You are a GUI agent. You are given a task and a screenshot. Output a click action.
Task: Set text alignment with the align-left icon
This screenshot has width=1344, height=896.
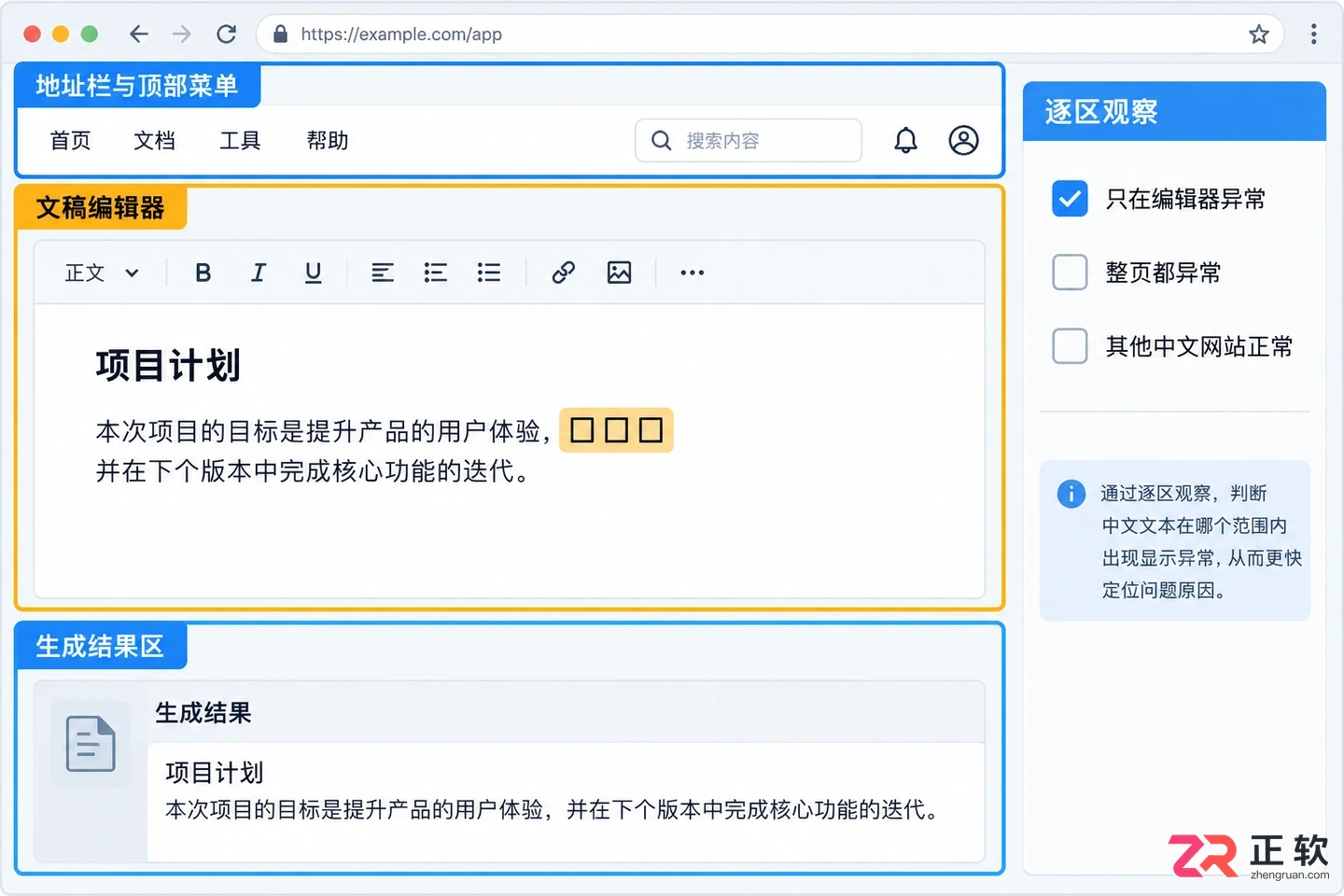(x=383, y=273)
